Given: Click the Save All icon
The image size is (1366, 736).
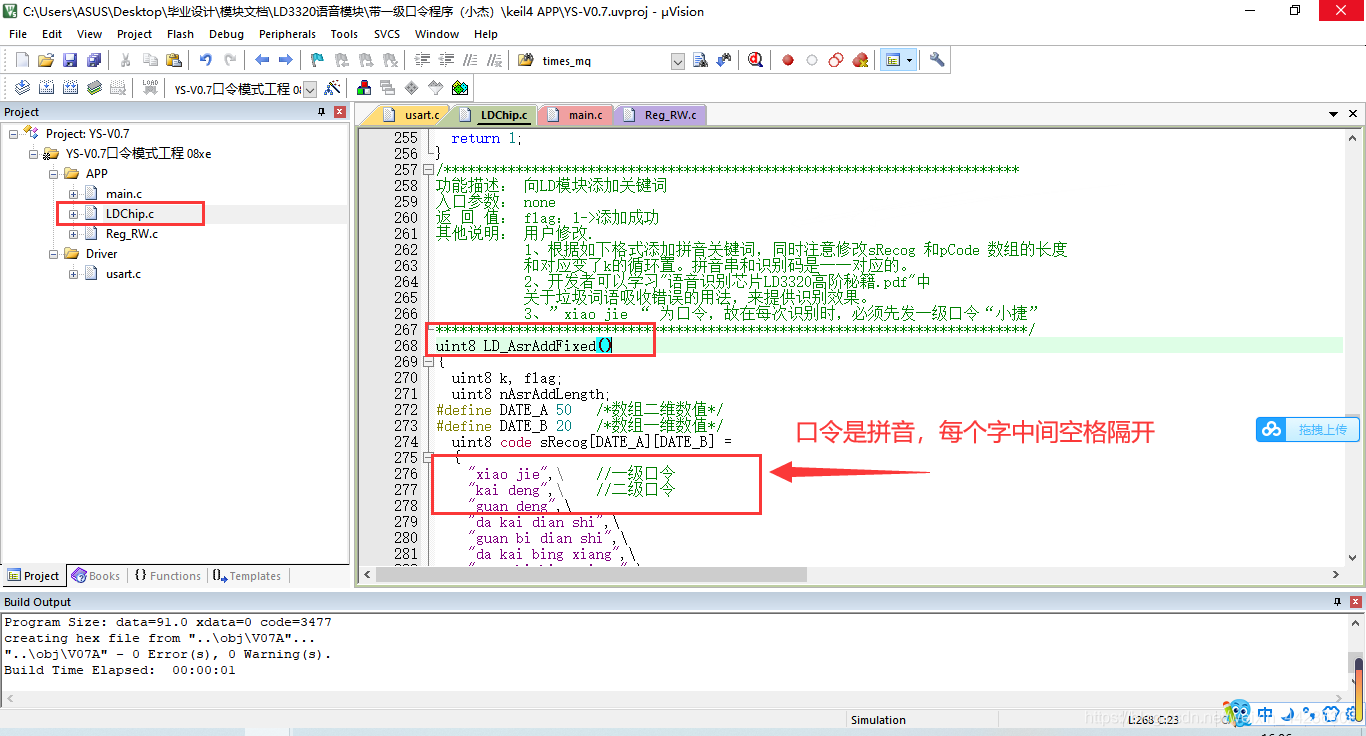Looking at the screenshot, I should pyautogui.click(x=93, y=60).
